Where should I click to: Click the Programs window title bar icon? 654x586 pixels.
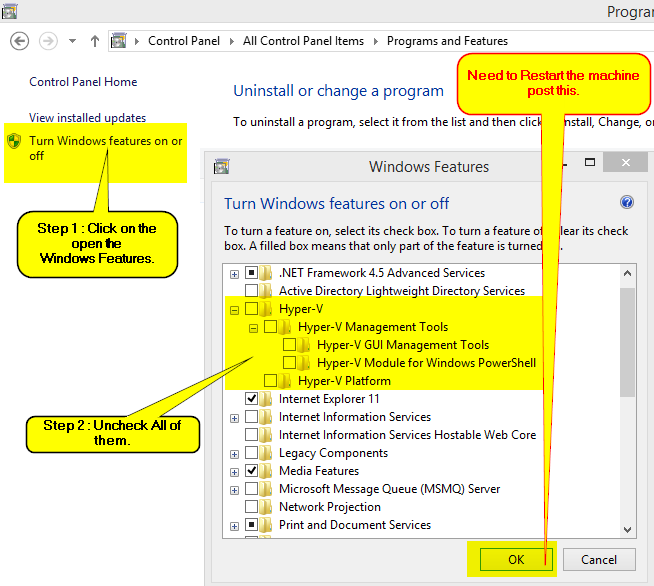coord(9,11)
